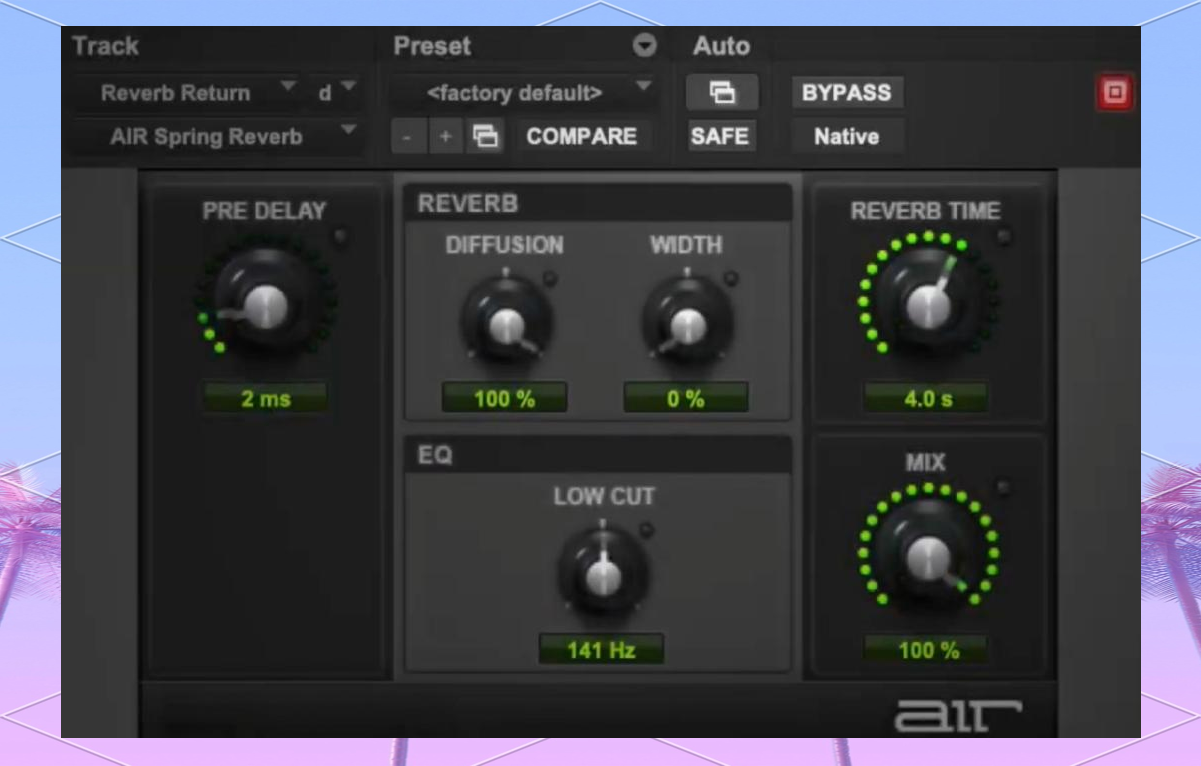The image size is (1201, 766).
Task: Open the plug-in automation enable window icon
Action: [x=721, y=93]
